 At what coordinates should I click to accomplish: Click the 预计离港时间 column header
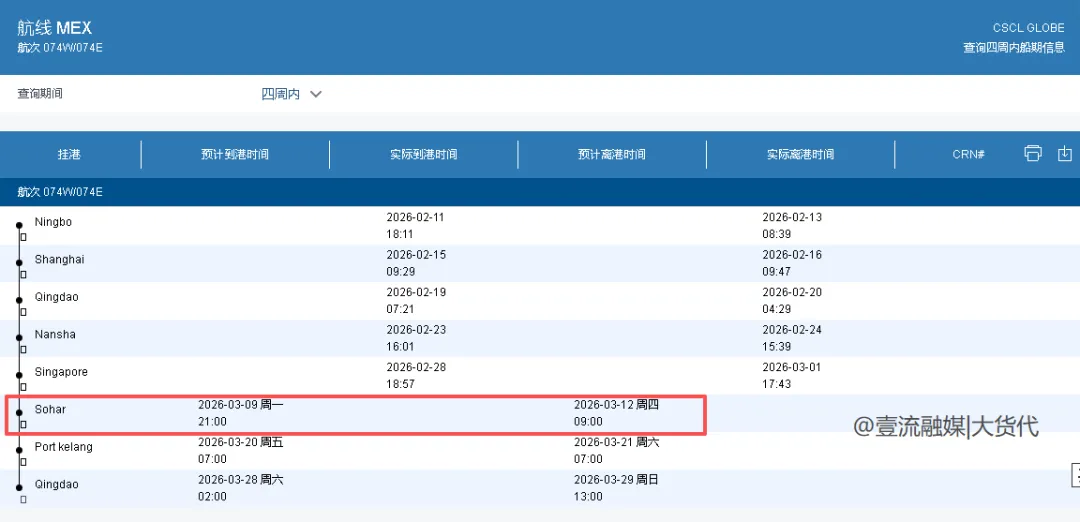612,154
